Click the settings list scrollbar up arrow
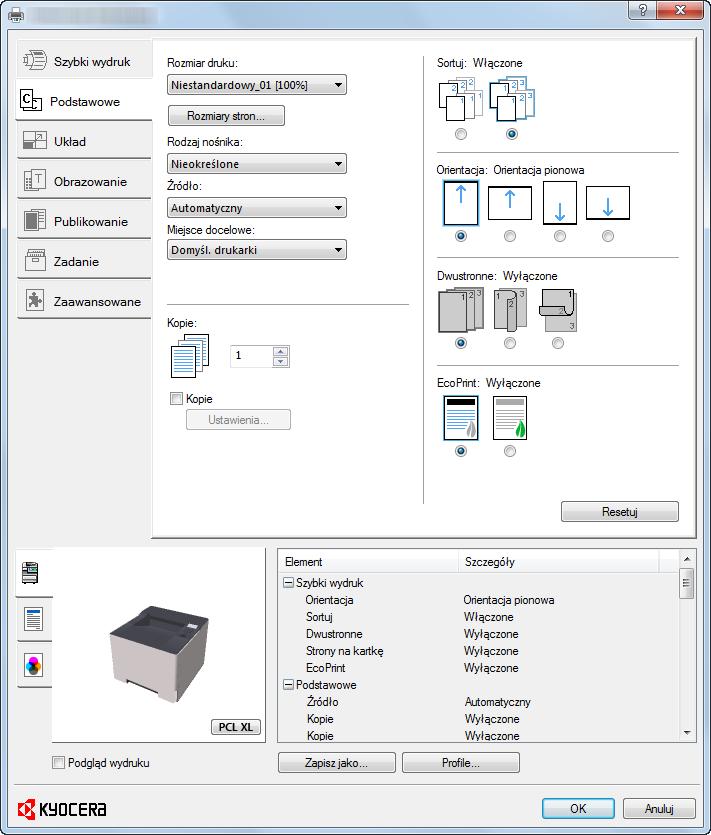Image resolution: width=711 pixels, height=835 pixels. pyautogui.click(x=687, y=559)
